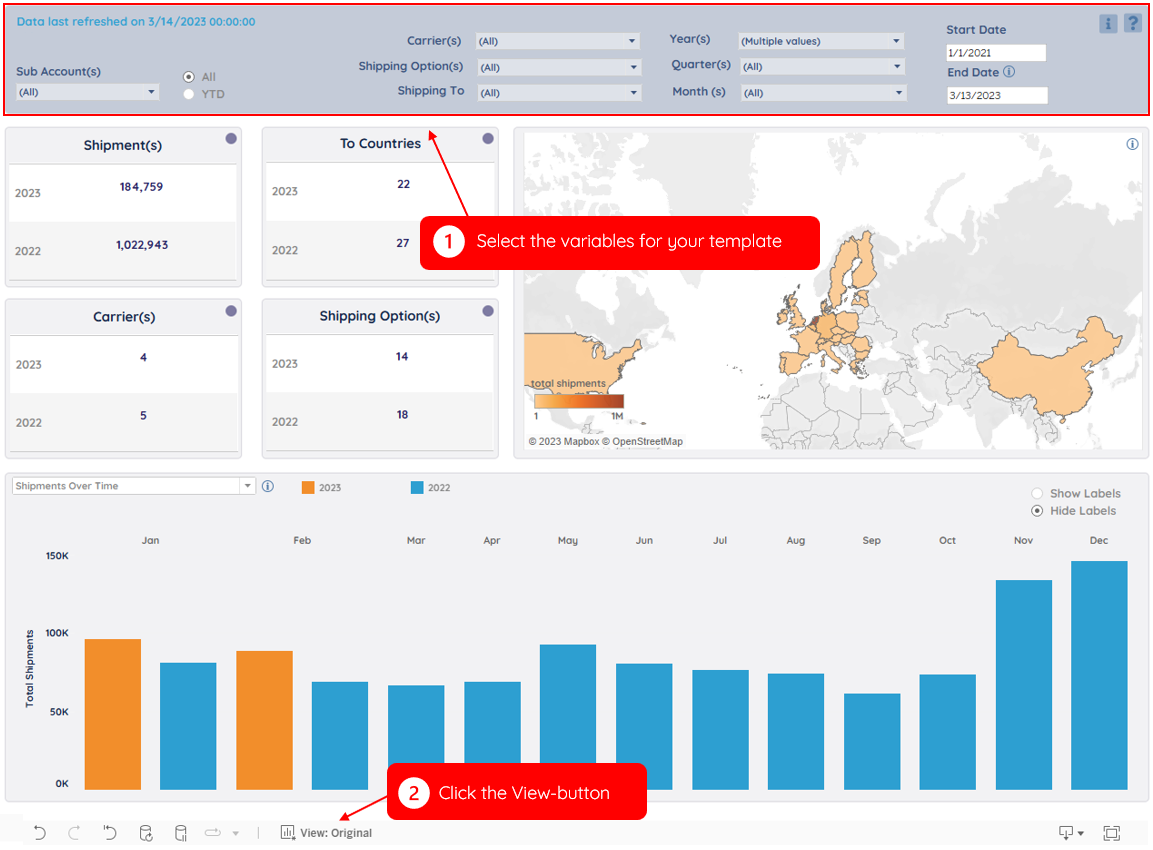This screenshot has width=1153, height=850.
Task: Click the 2023 Carrier(s) value 4
Action: [143, 357]
